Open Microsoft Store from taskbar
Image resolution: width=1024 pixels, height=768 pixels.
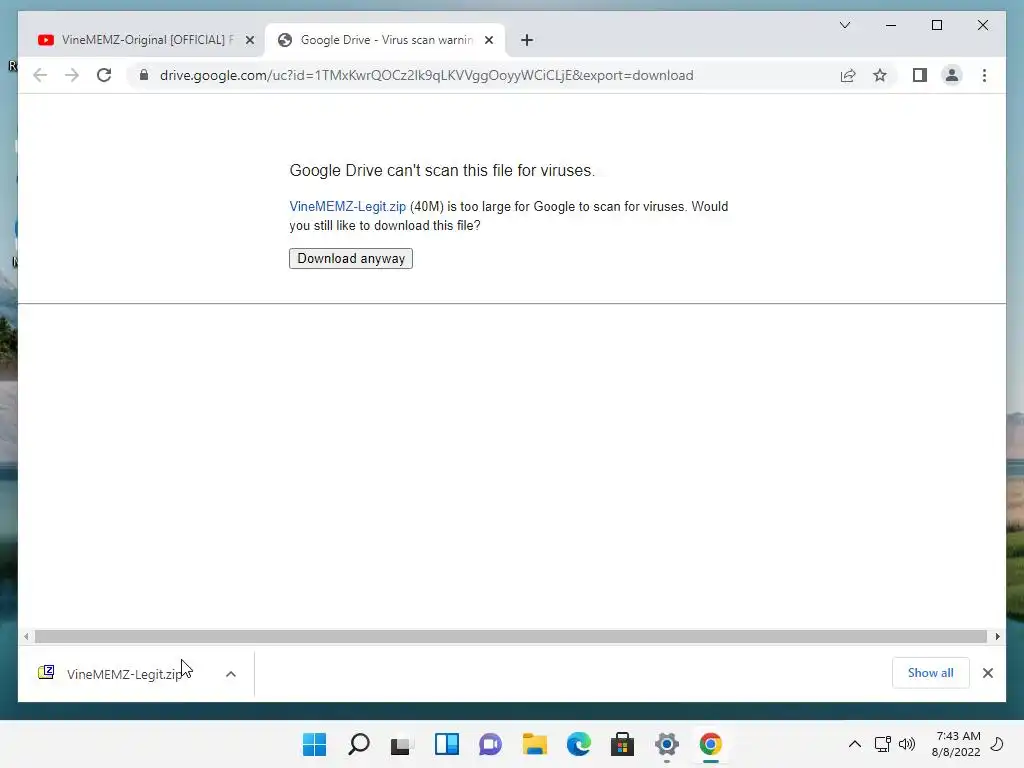pos(622,744)
